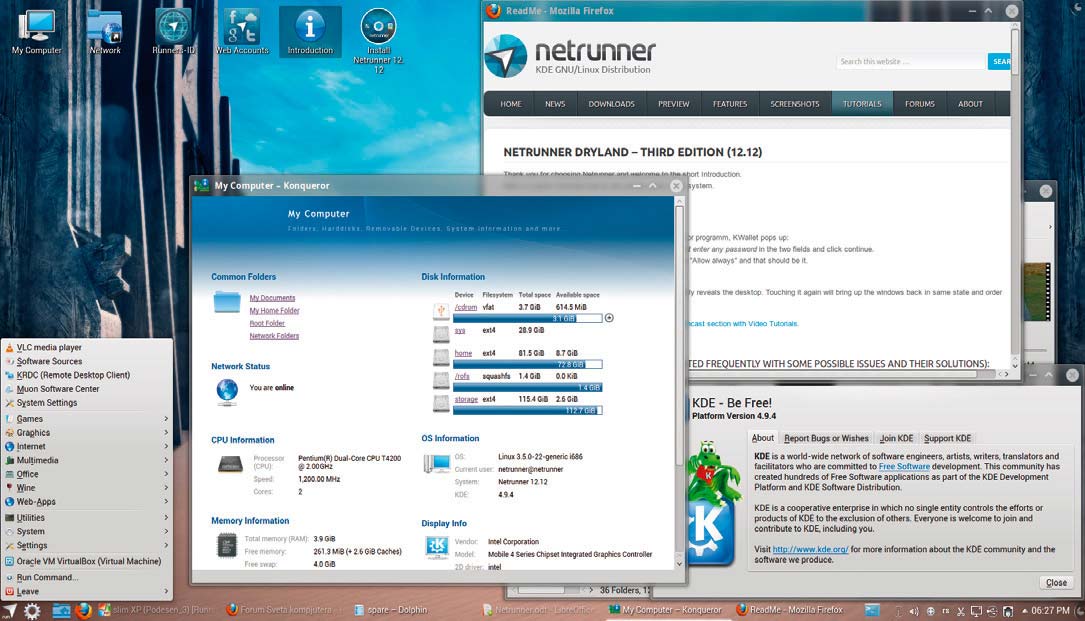
Task: Click the storage partition usage bar
Action: [x=527, y=411]
